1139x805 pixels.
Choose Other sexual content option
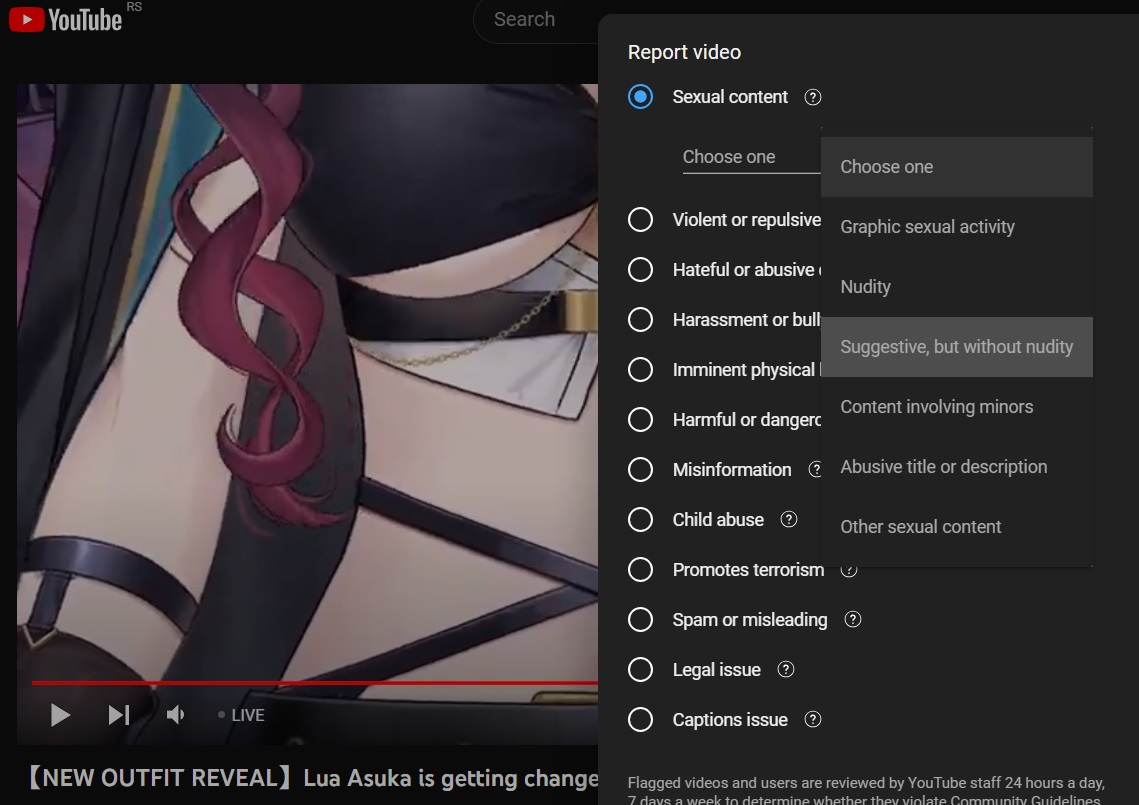coord(957,527)
